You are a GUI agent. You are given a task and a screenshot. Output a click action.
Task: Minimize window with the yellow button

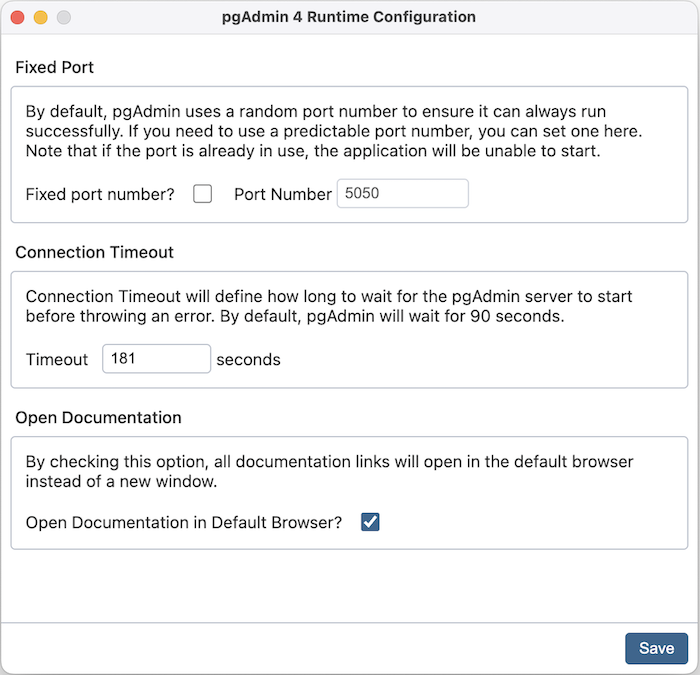click(41, 17)
